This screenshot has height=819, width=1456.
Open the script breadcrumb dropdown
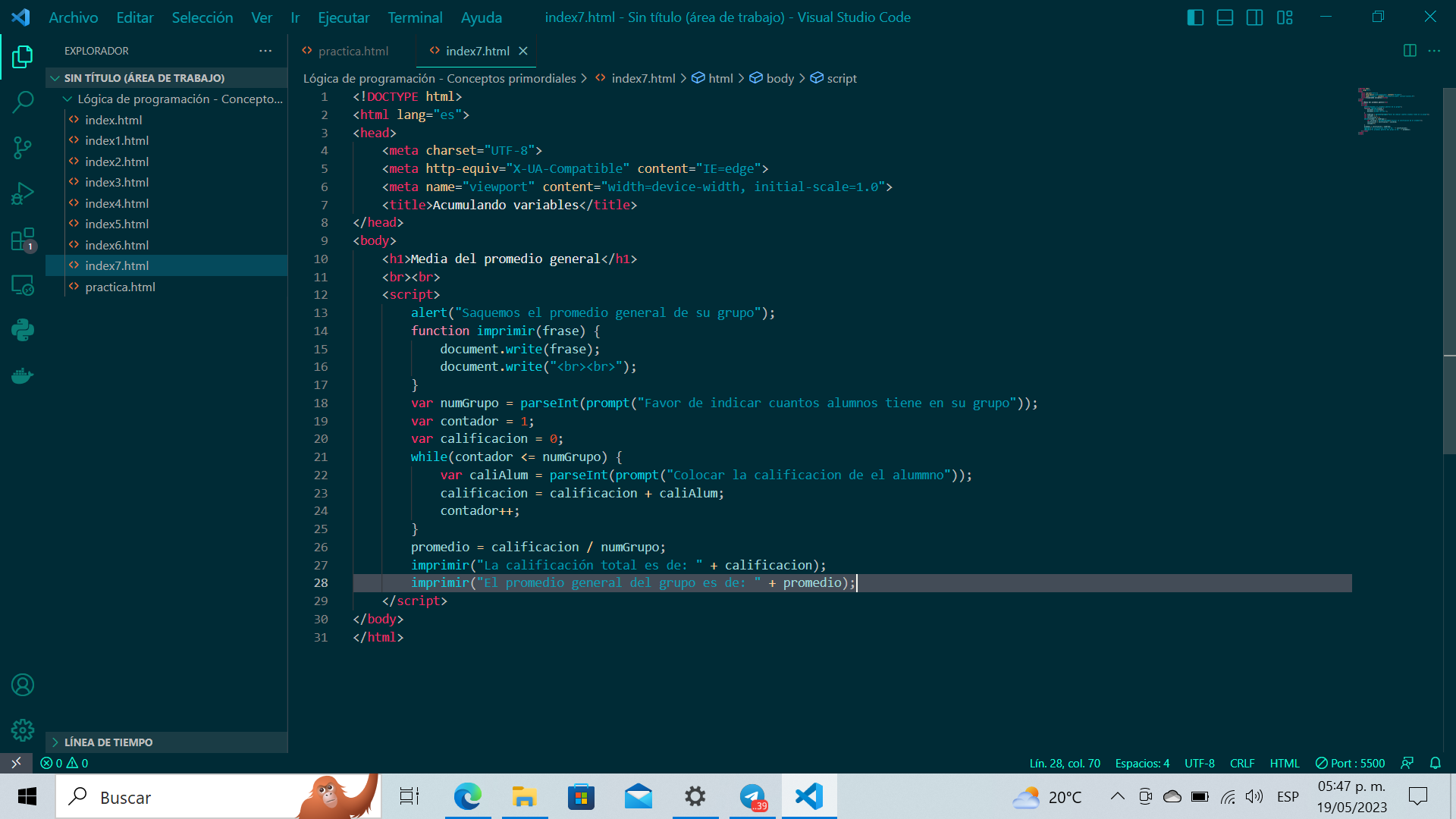coord(833,78)
